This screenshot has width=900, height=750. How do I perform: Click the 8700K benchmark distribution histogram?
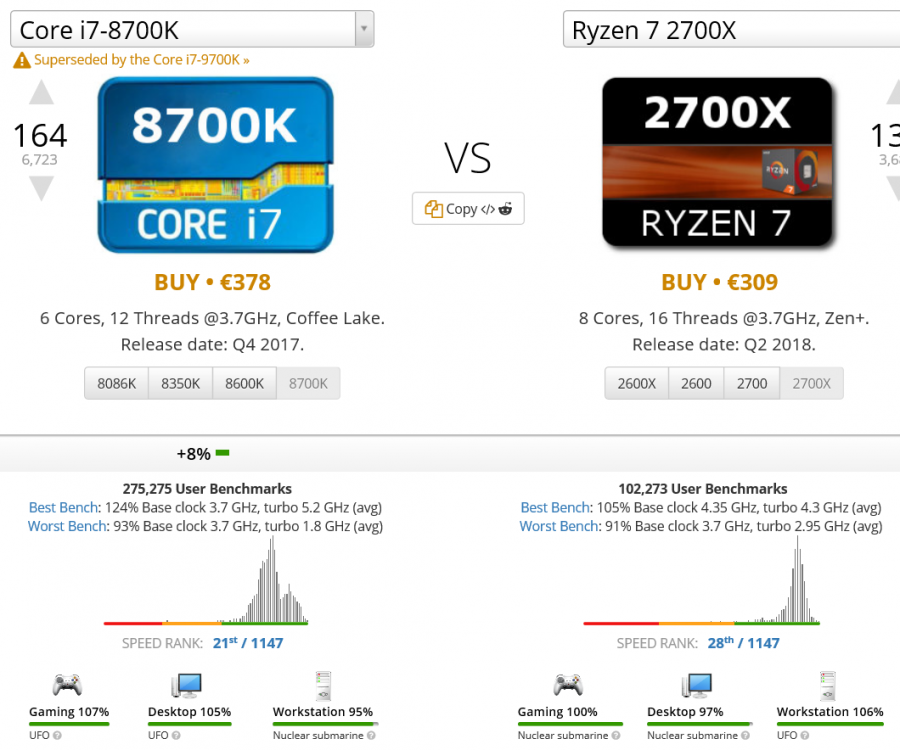coord(206,580)
